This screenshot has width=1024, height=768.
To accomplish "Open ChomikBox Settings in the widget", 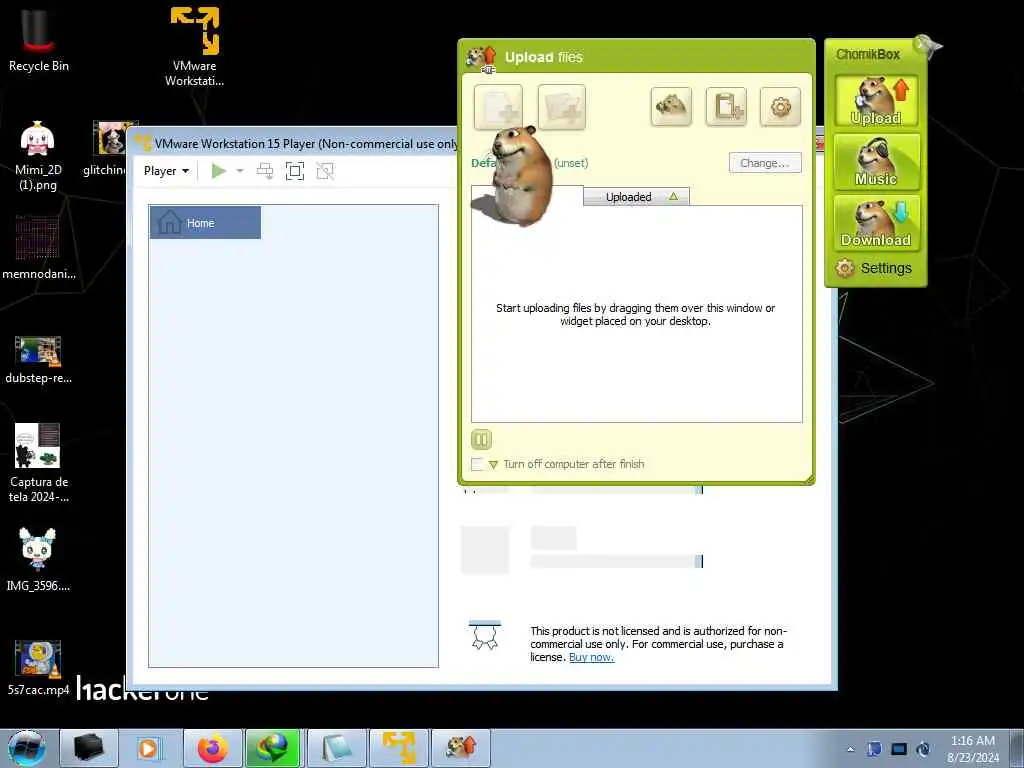I will click(x=874, y=268).
